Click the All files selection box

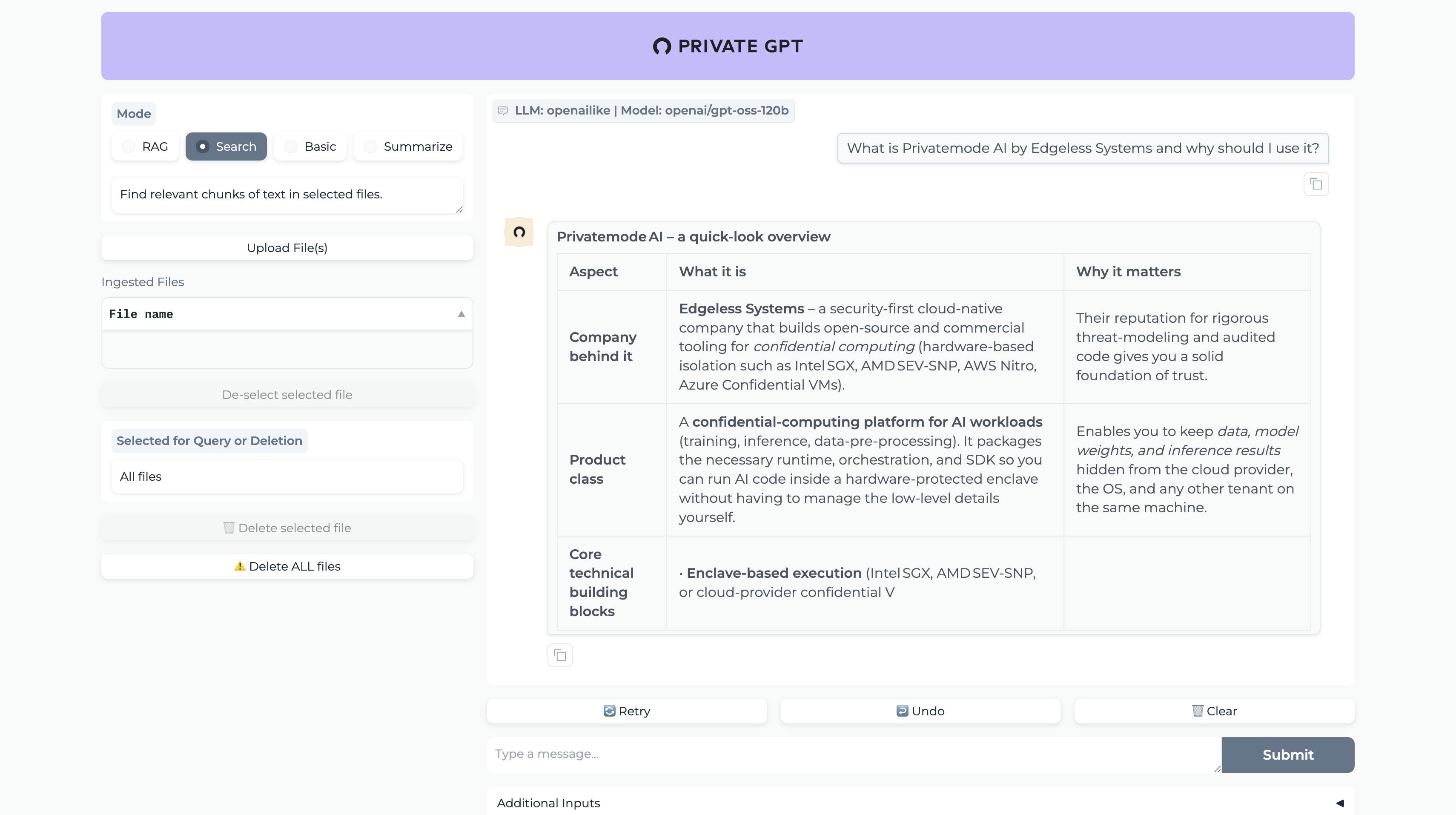click(x=287, y=476)
